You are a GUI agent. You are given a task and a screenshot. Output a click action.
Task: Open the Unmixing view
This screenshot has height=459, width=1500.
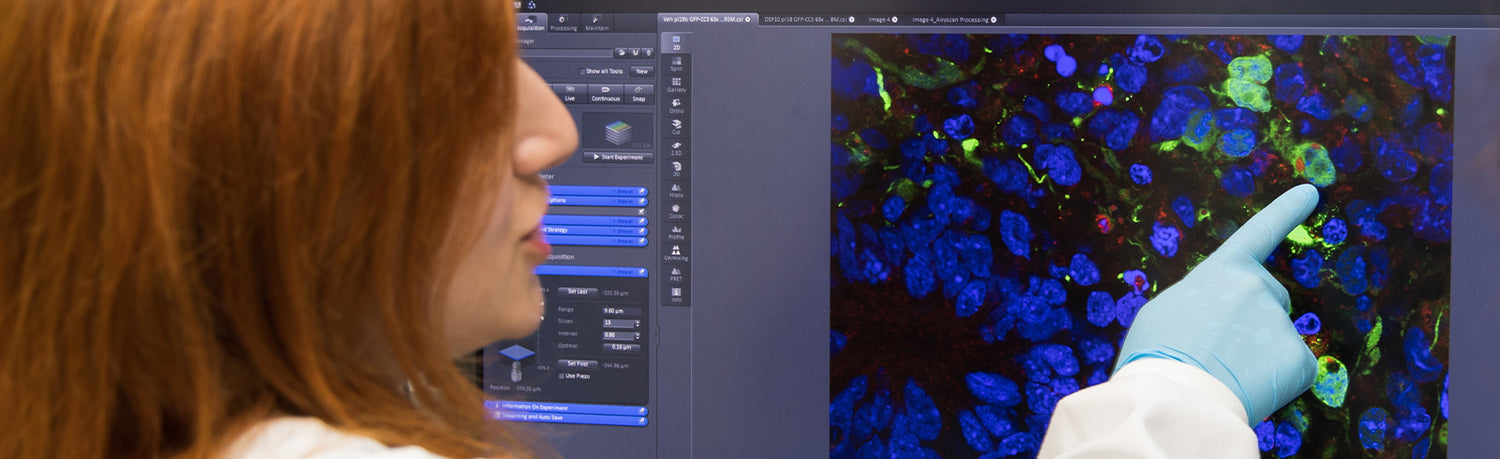676,253
